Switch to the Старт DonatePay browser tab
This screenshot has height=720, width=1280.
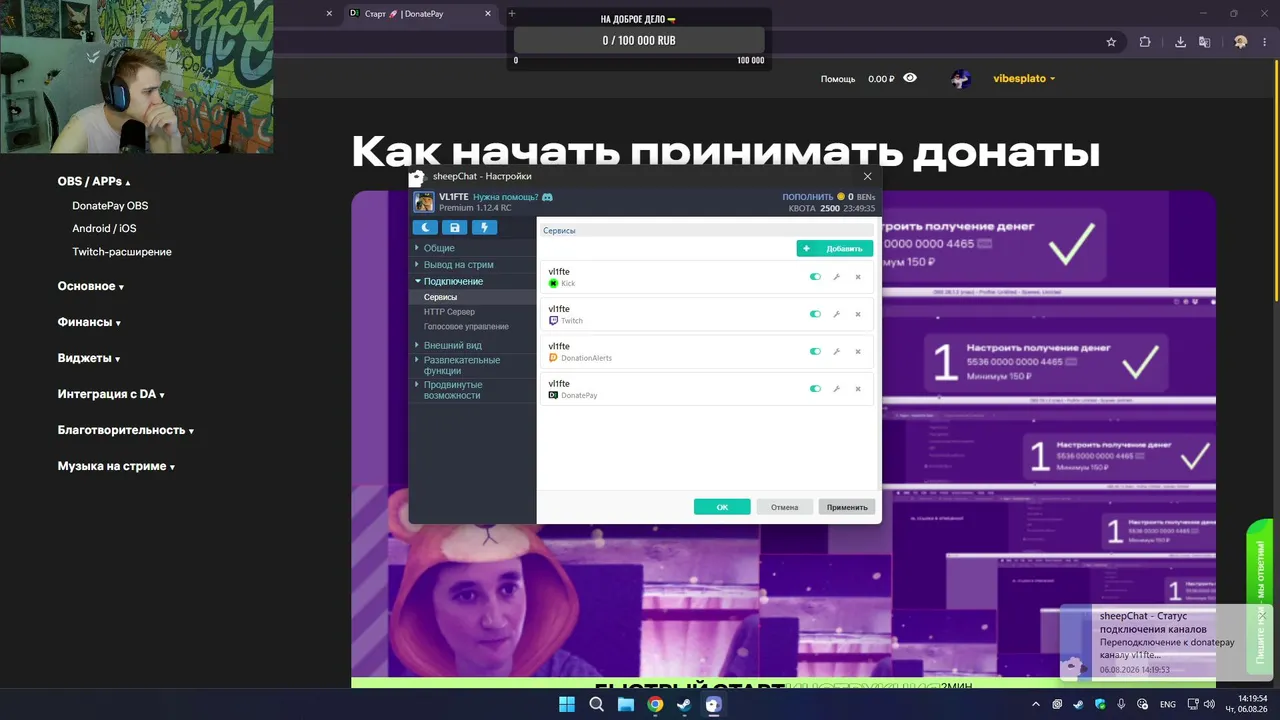pos(419,14)
